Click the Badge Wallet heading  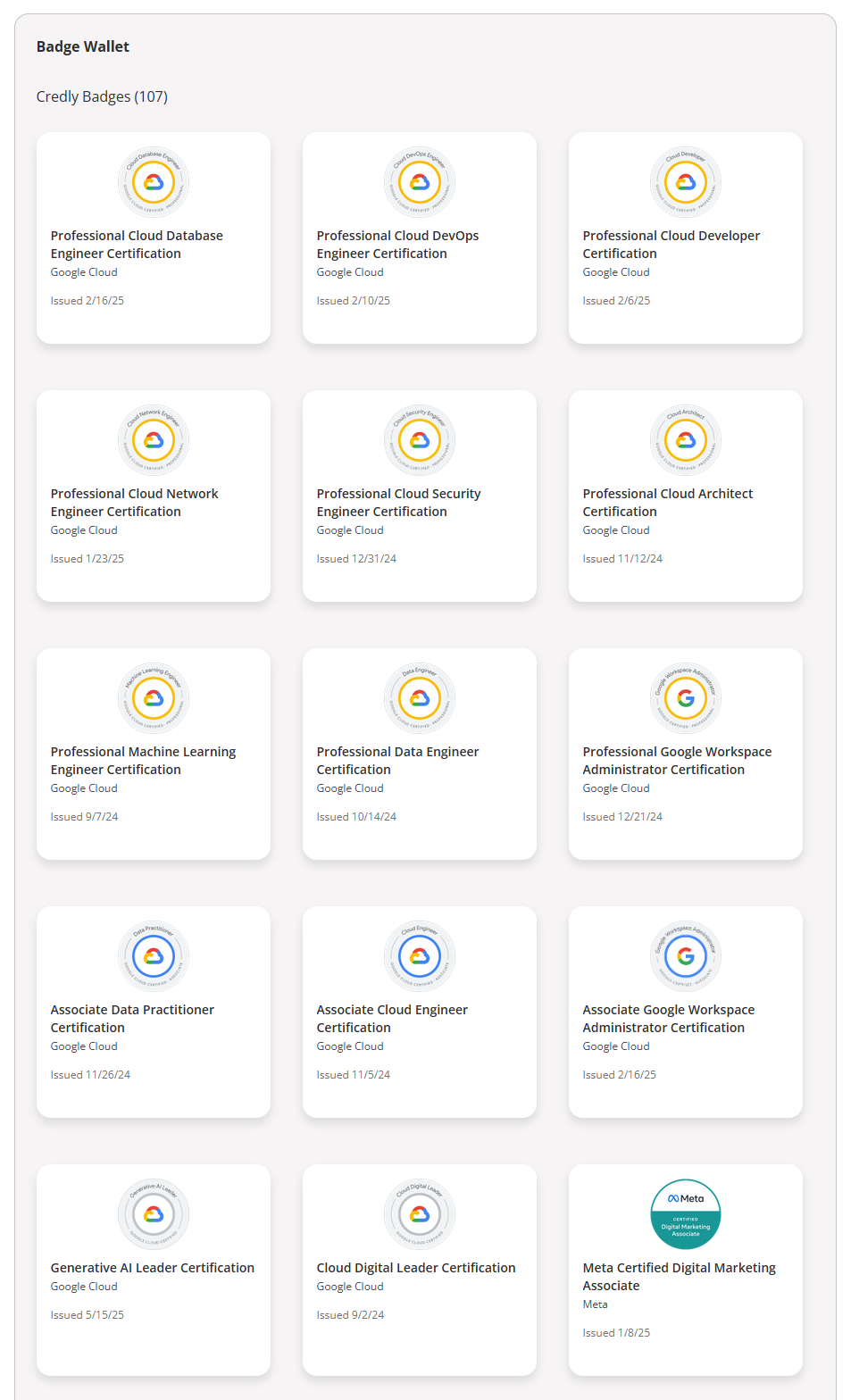pos(83,46)
